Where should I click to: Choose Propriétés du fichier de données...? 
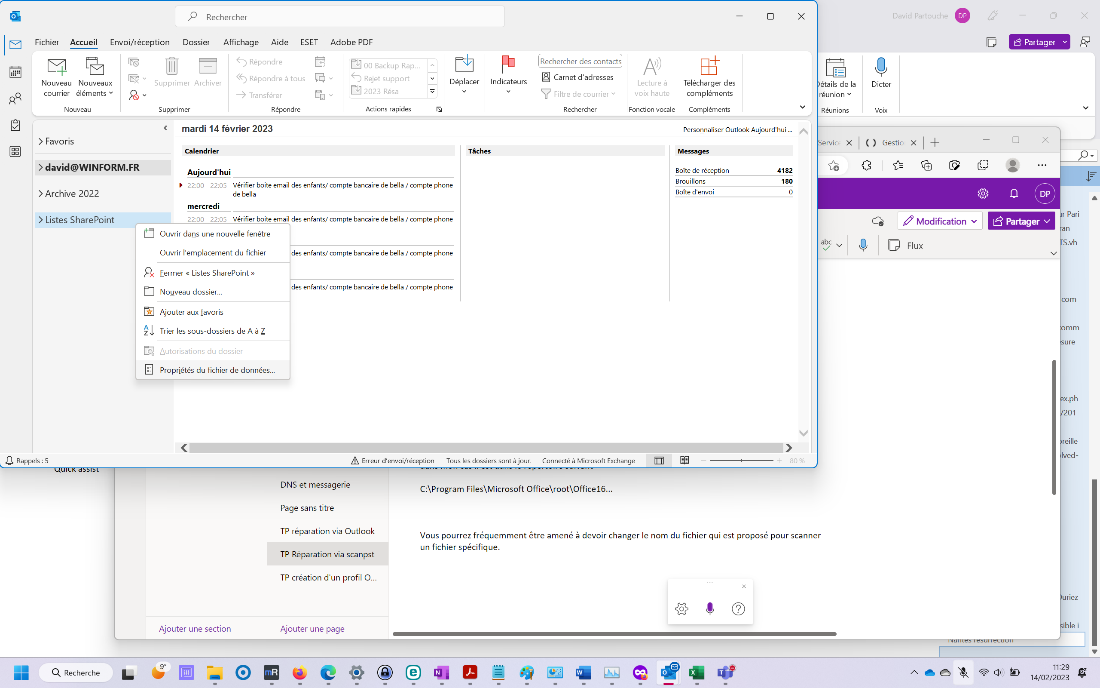coord(213,370)
